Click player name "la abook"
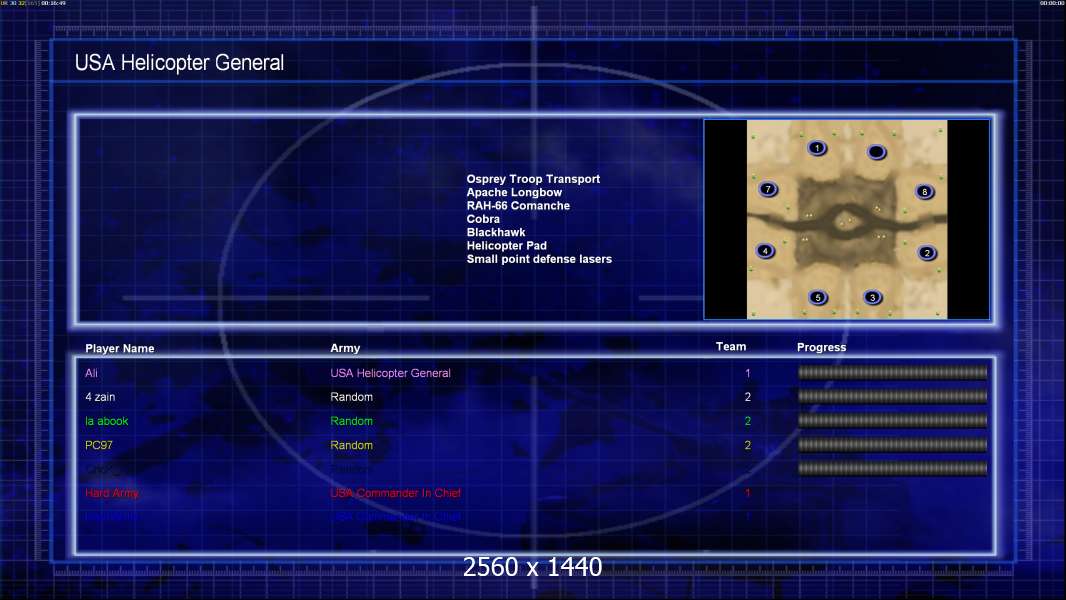The width and height of the screenshot is (1066, 600). 107,421
